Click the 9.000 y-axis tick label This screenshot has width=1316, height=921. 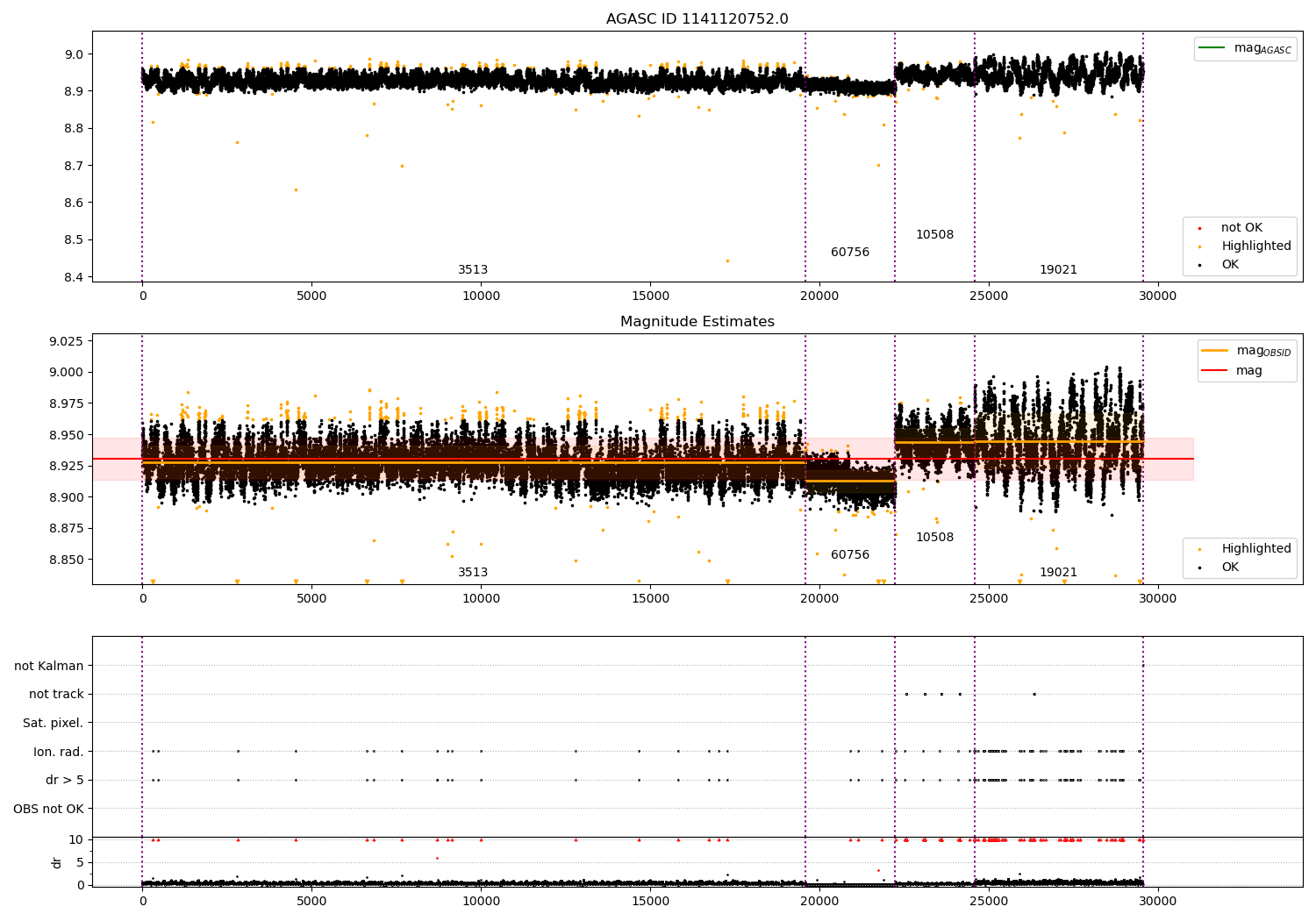(66, 372)
